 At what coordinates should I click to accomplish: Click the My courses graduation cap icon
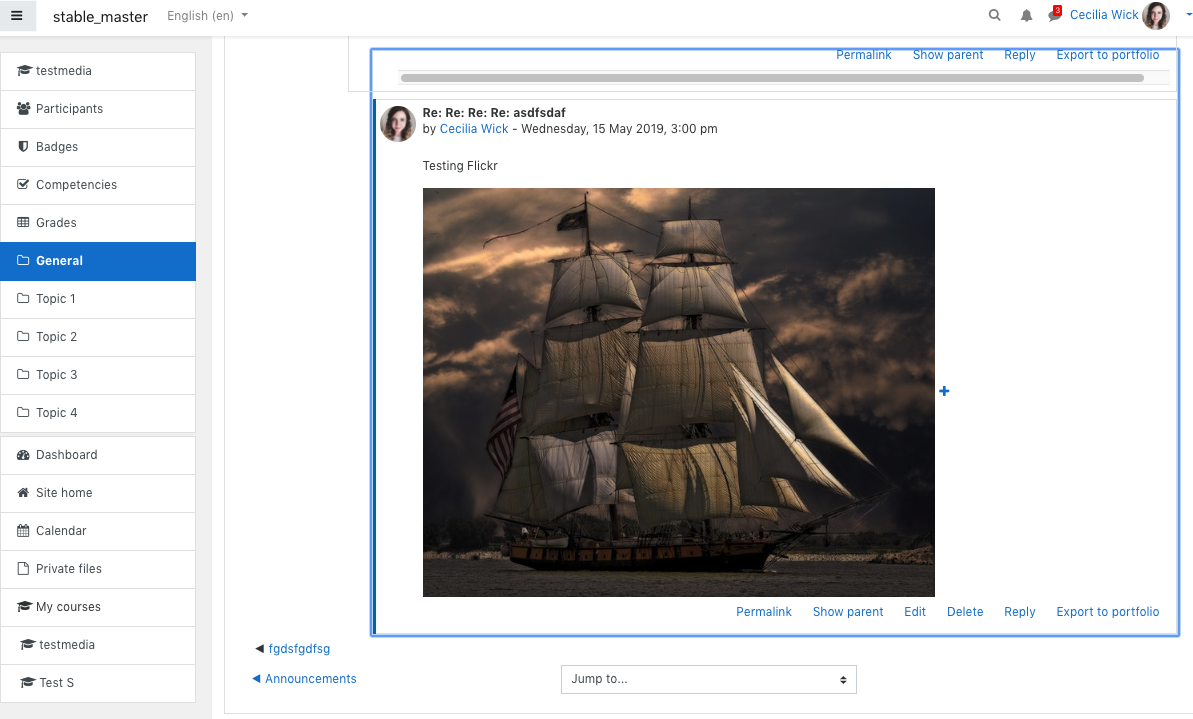(24, 607)
